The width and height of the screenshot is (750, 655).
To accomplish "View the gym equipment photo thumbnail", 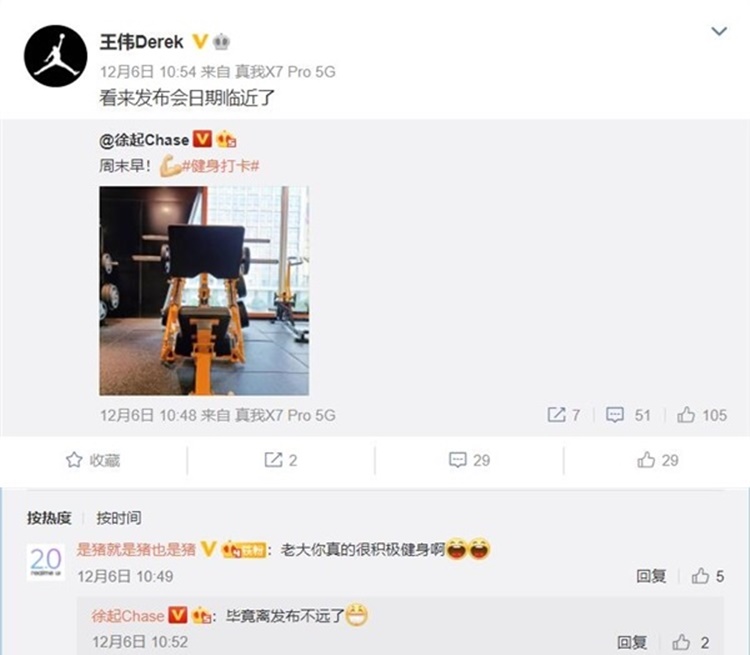I will click(x=204, y=290).
